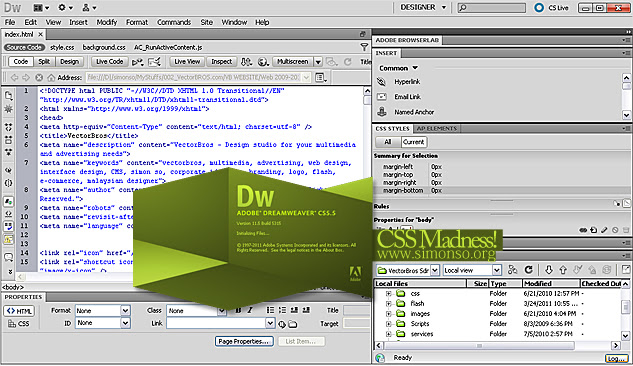Image resolution: width=633 pixels, height=366 pixels.
Task: Click the Page Properties button
Action: [244, 341]
